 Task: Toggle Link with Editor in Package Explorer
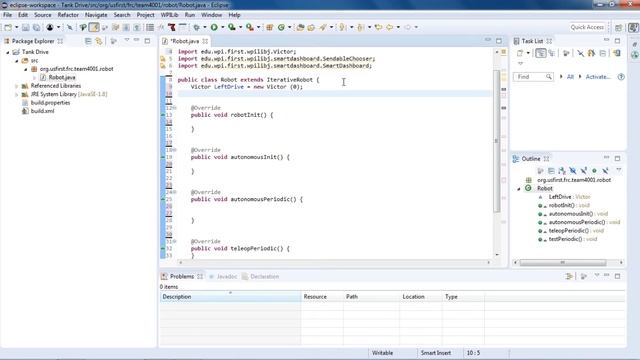pyautogui.click(x=99, y=41)
